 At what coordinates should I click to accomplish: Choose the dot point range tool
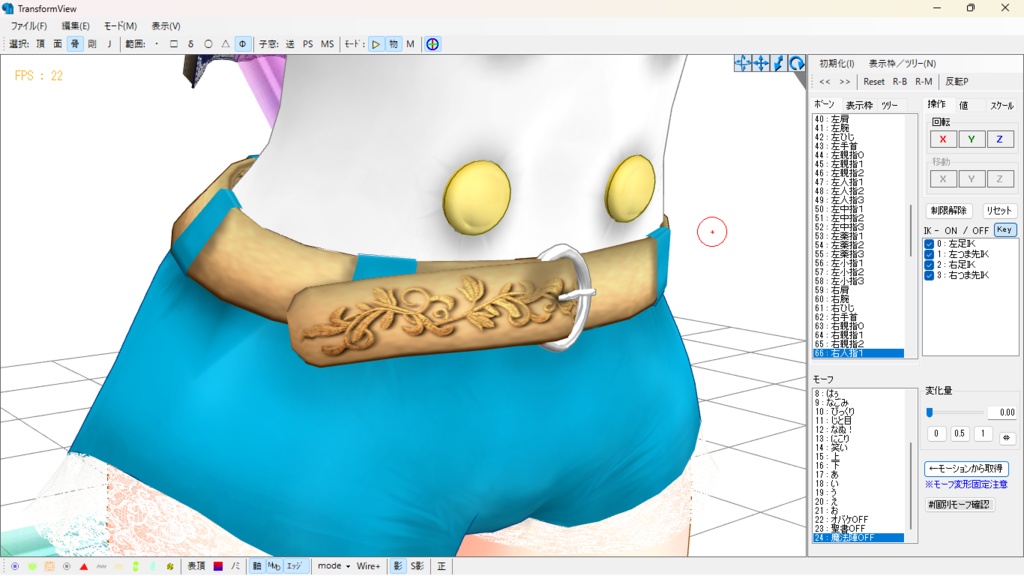tap(157, 44)
